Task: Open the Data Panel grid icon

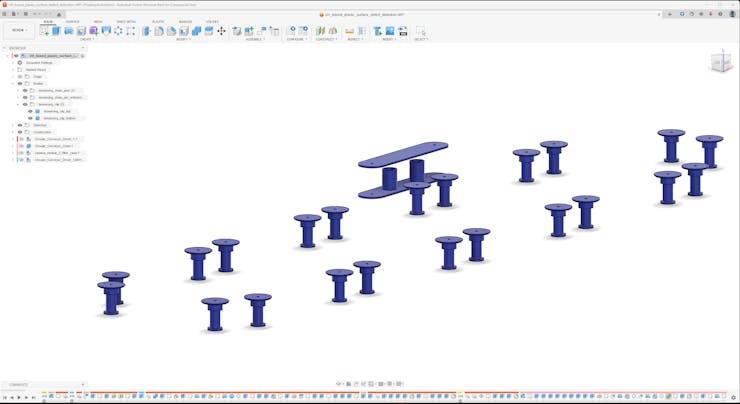Action: (5, 14)
